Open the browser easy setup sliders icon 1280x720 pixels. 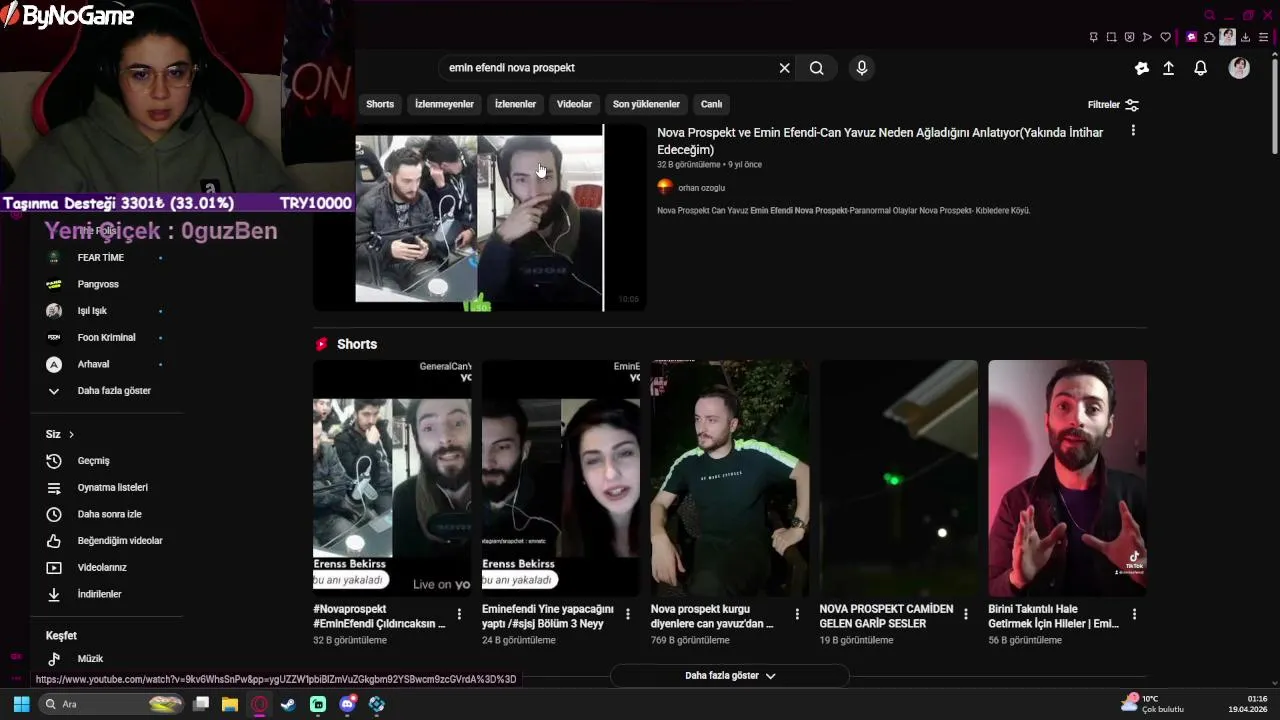click(1264, 37)
